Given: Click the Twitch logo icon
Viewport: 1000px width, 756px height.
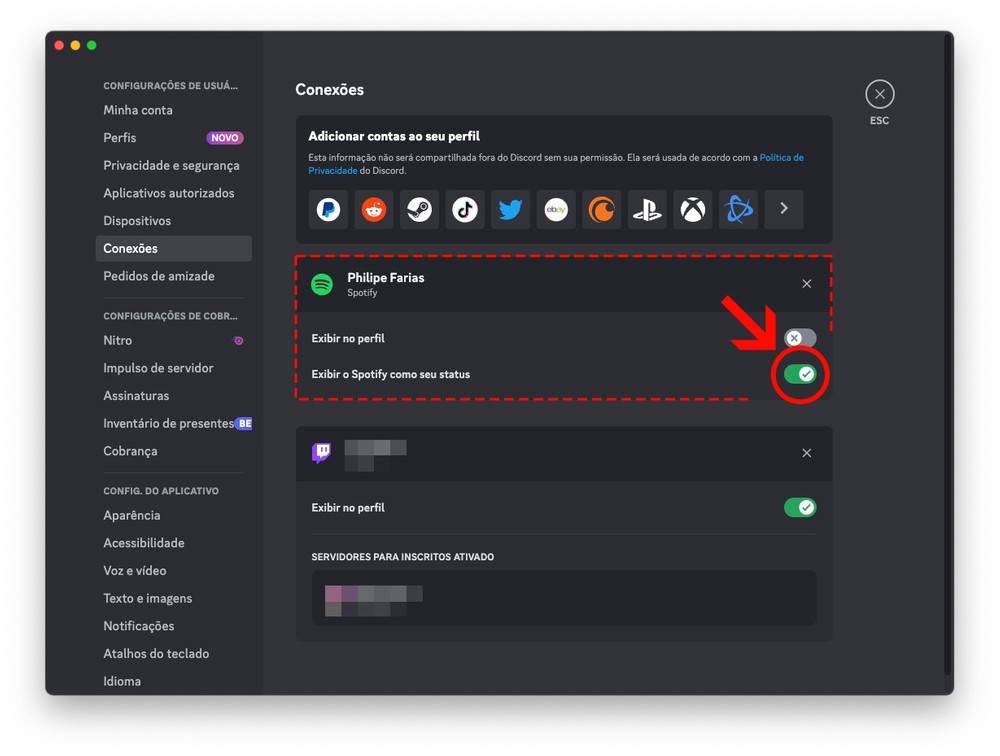Looking at the screenshot, I should pos(321,453).
